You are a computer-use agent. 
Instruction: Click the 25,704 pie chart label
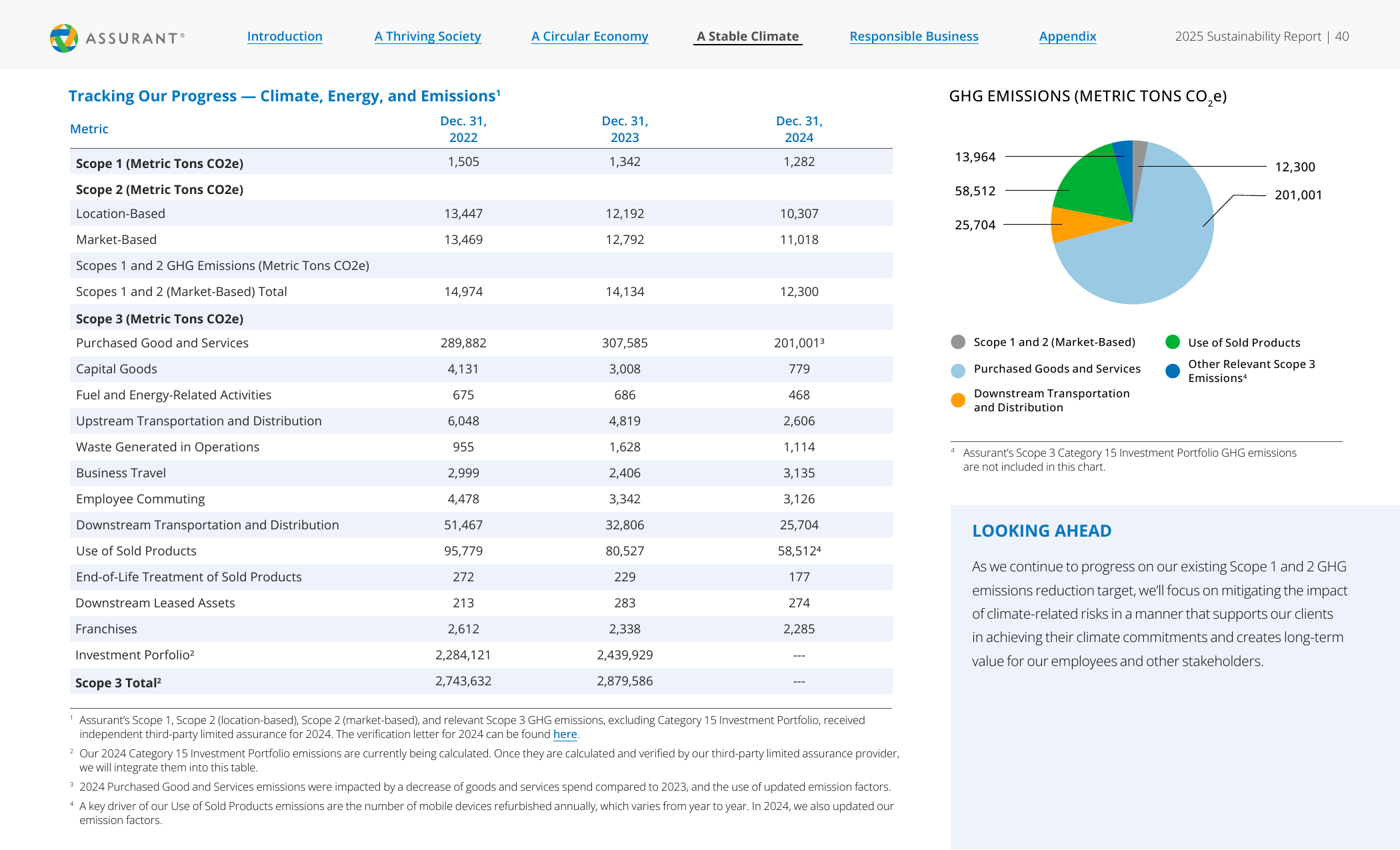975,225
